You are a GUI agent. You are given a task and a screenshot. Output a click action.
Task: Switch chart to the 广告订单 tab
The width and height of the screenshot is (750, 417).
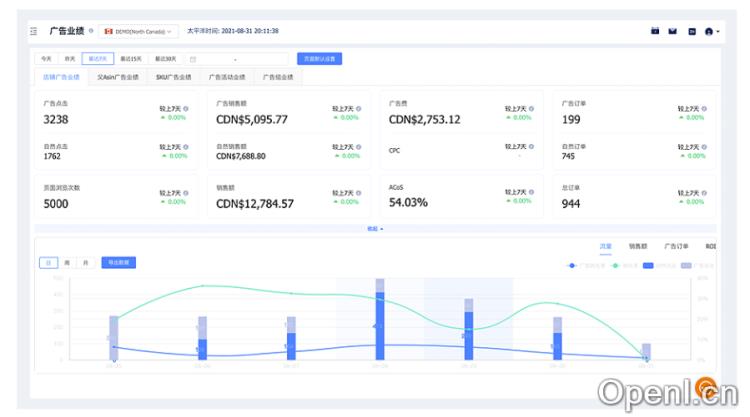(676, 246)
